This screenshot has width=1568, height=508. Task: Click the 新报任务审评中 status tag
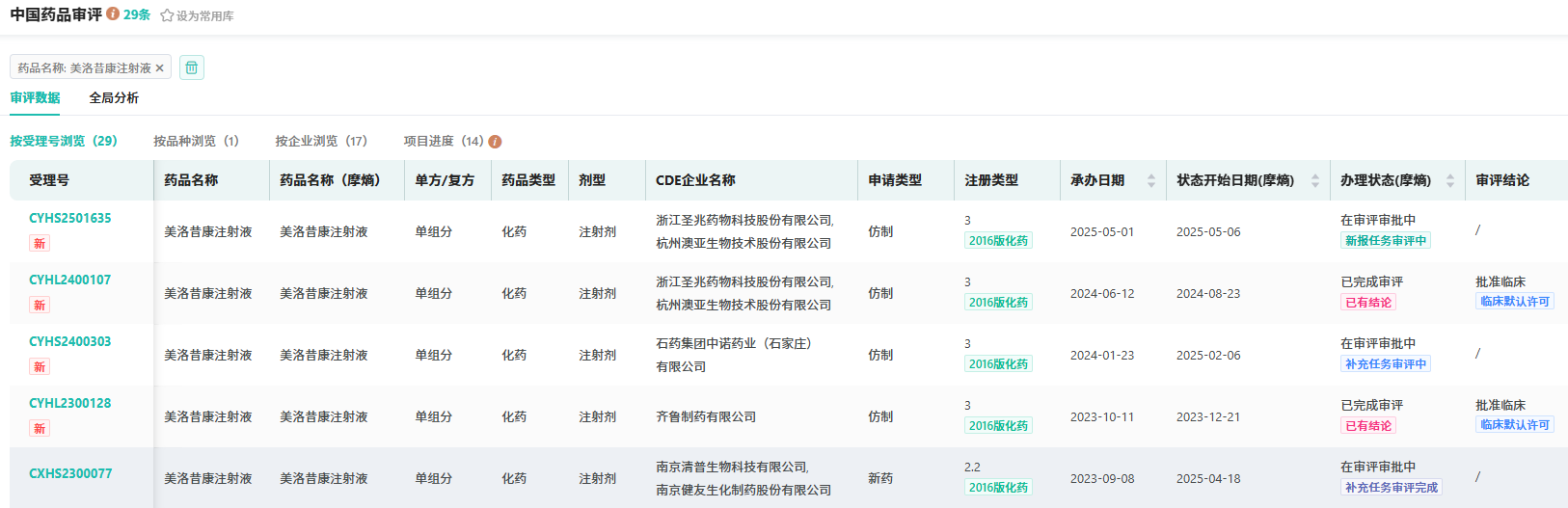click(x=1385, y=241)
